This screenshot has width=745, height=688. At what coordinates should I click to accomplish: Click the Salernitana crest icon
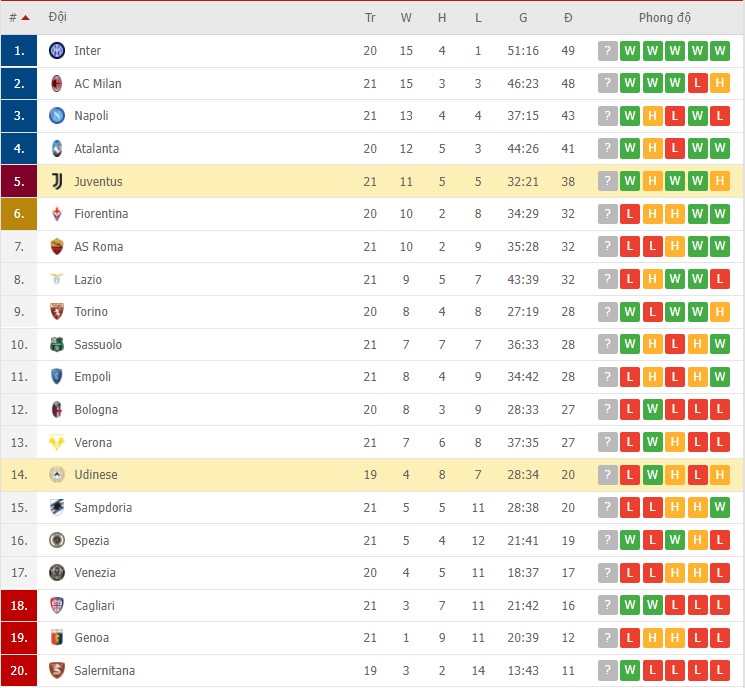coord(57,670)
